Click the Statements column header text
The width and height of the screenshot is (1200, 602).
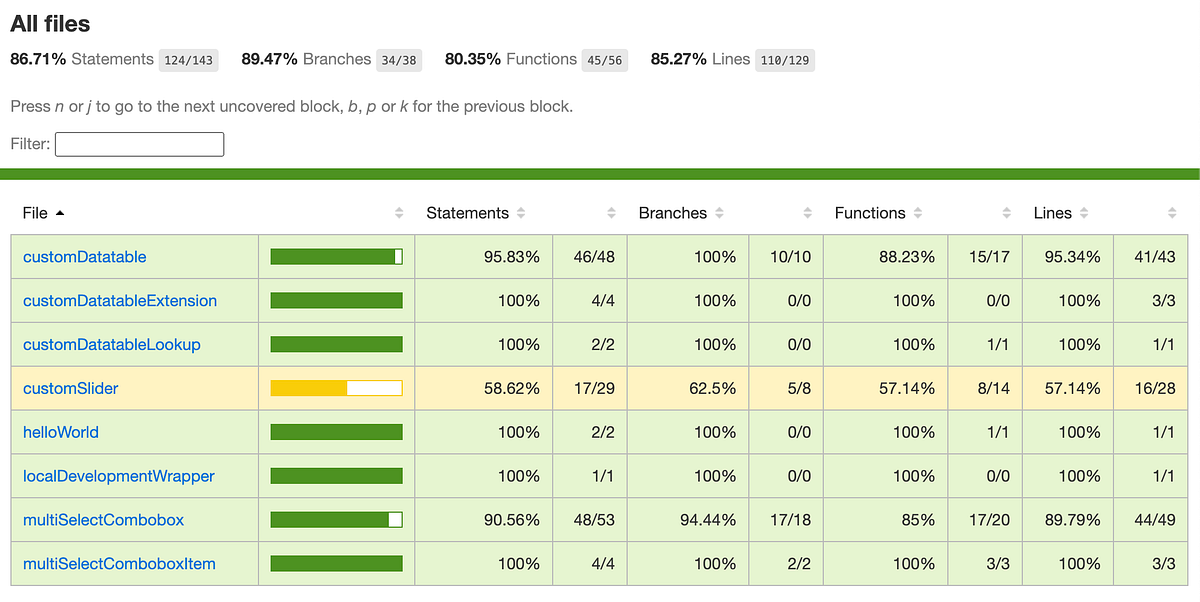click(467, 213)
